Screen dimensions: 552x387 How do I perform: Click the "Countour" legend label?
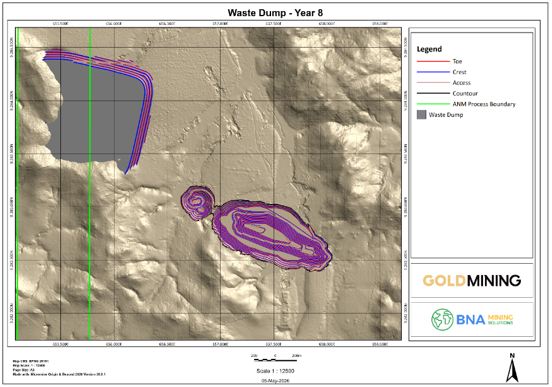pyautogui.click(x=465, y=93)
